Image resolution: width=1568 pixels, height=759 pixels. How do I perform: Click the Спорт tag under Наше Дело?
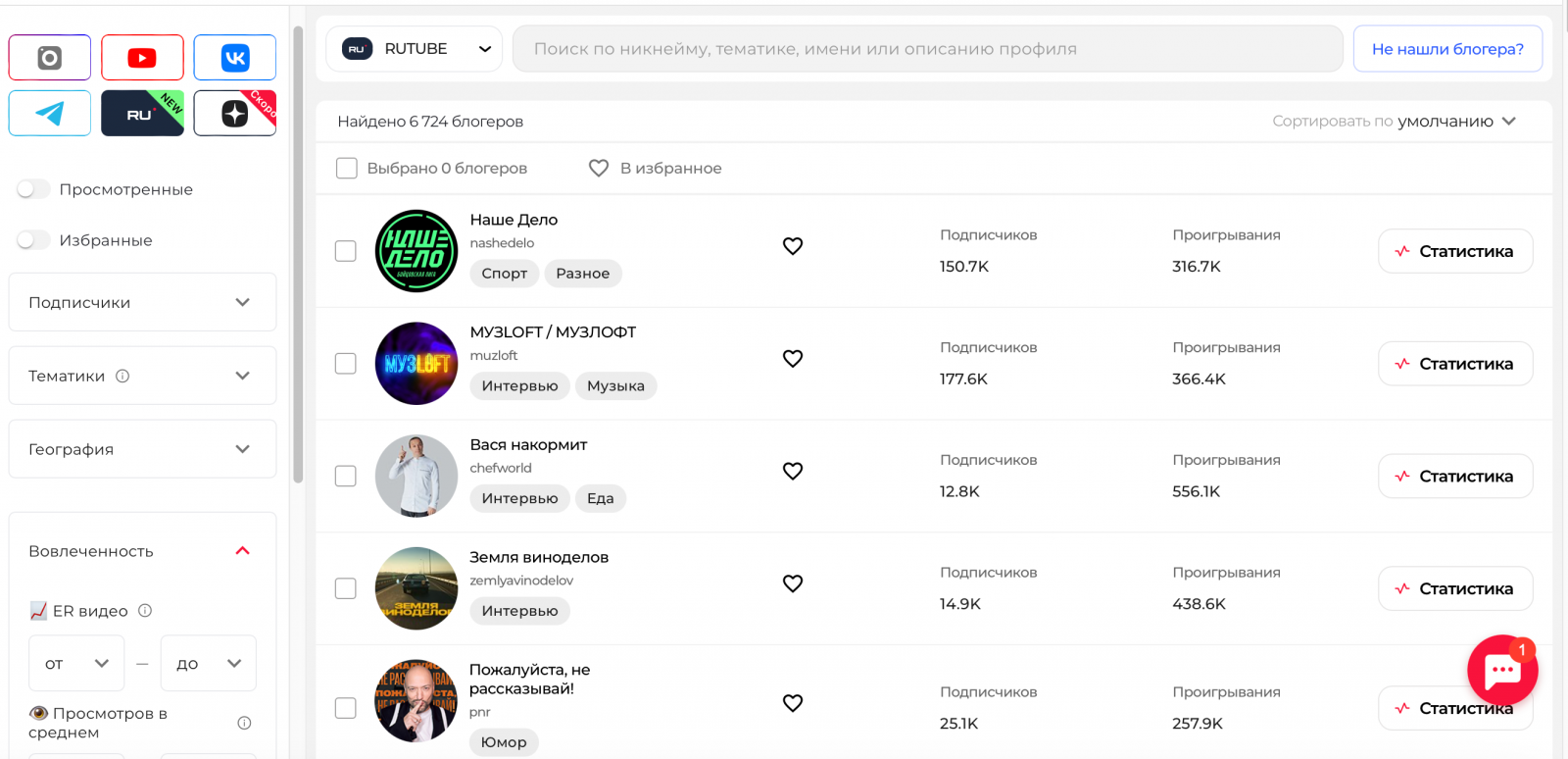pyautogui.click(x=504, y=274)
